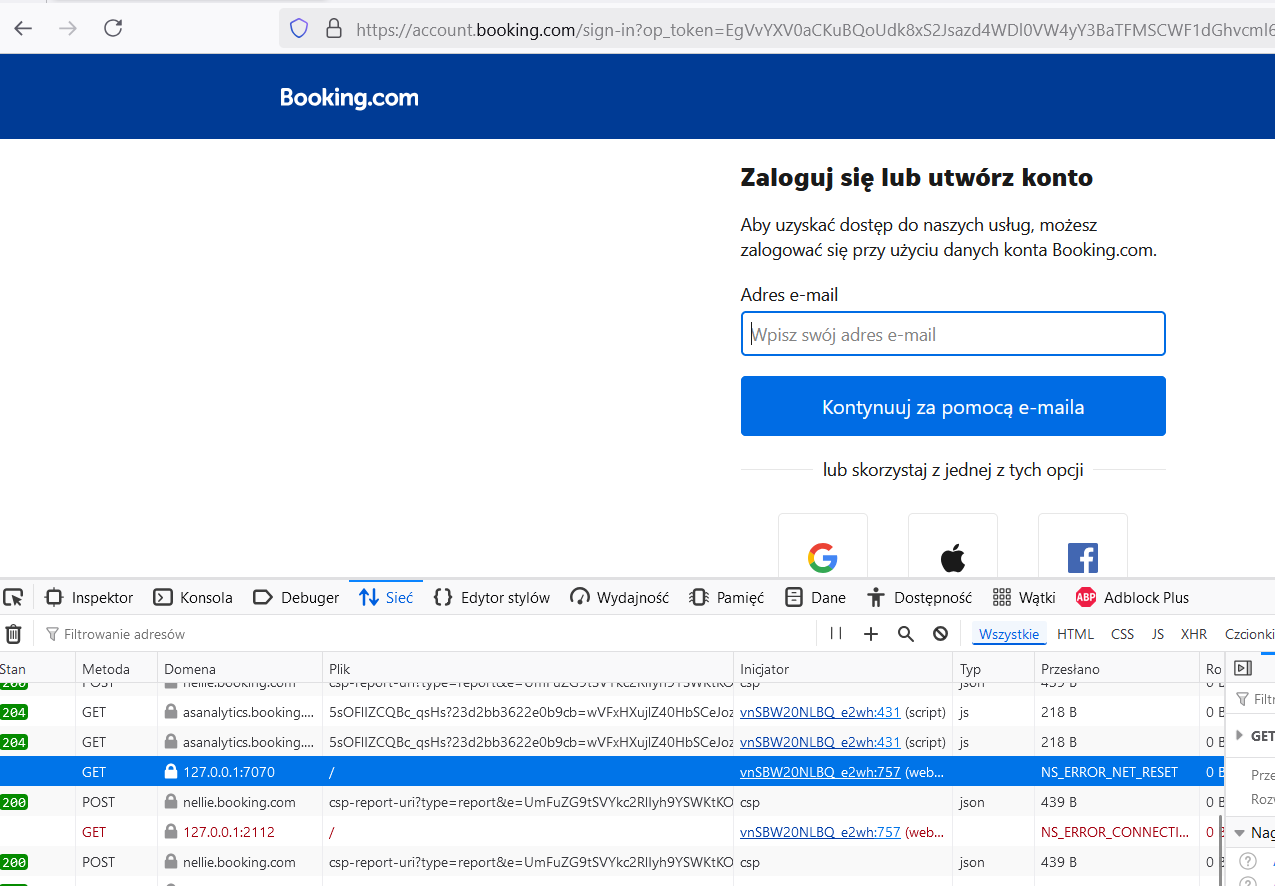Screen dimensions: 1275x886
Task: Sign in with the Apple icon
Action: (x=952, y=556)
